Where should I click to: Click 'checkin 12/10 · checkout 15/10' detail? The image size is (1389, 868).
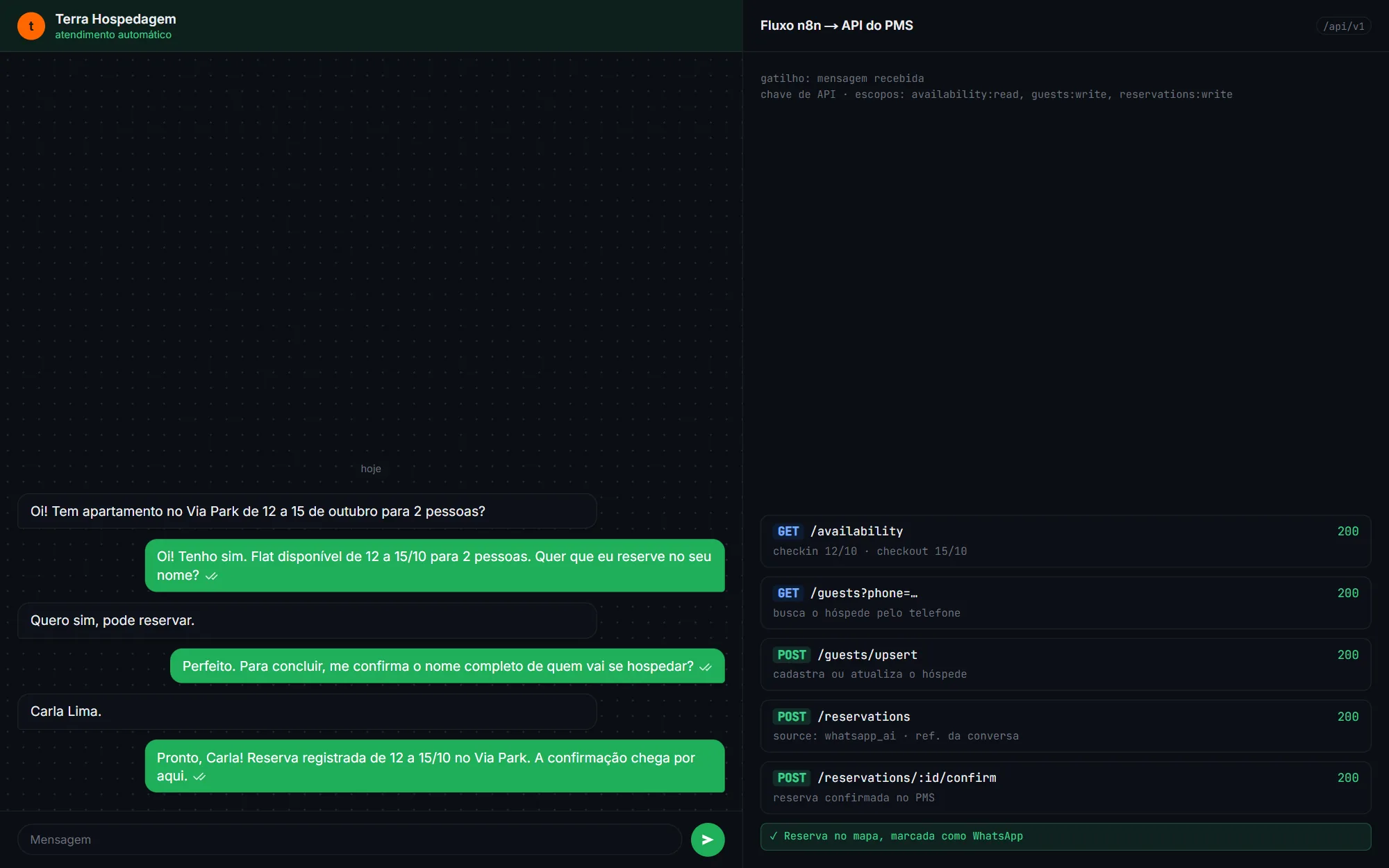coord(870,551)
